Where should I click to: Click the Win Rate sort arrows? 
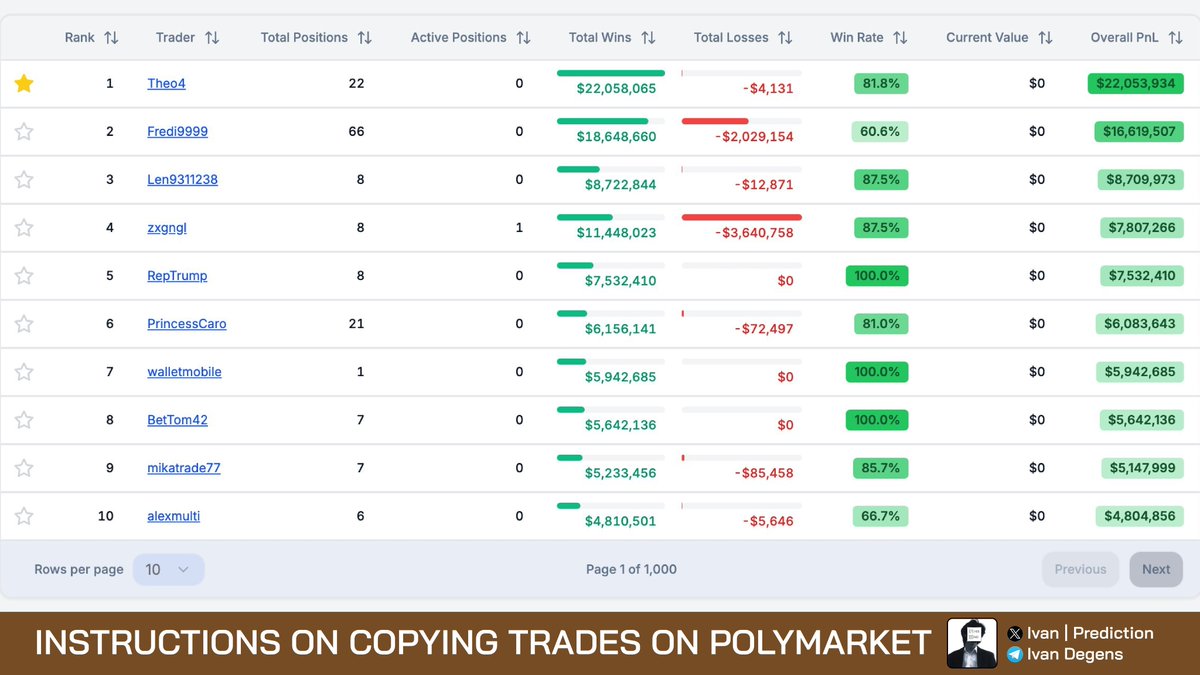tap(900, 38)
